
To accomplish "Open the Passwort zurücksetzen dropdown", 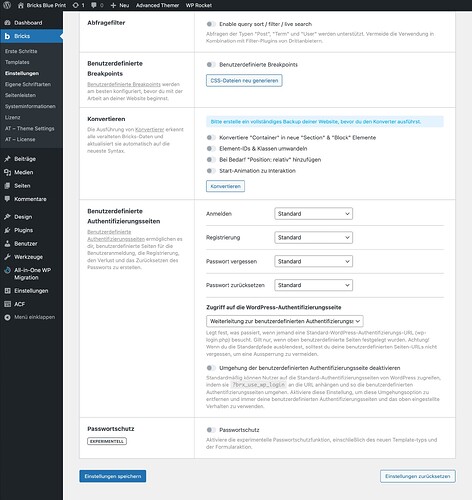I will [x=313, y=285].
